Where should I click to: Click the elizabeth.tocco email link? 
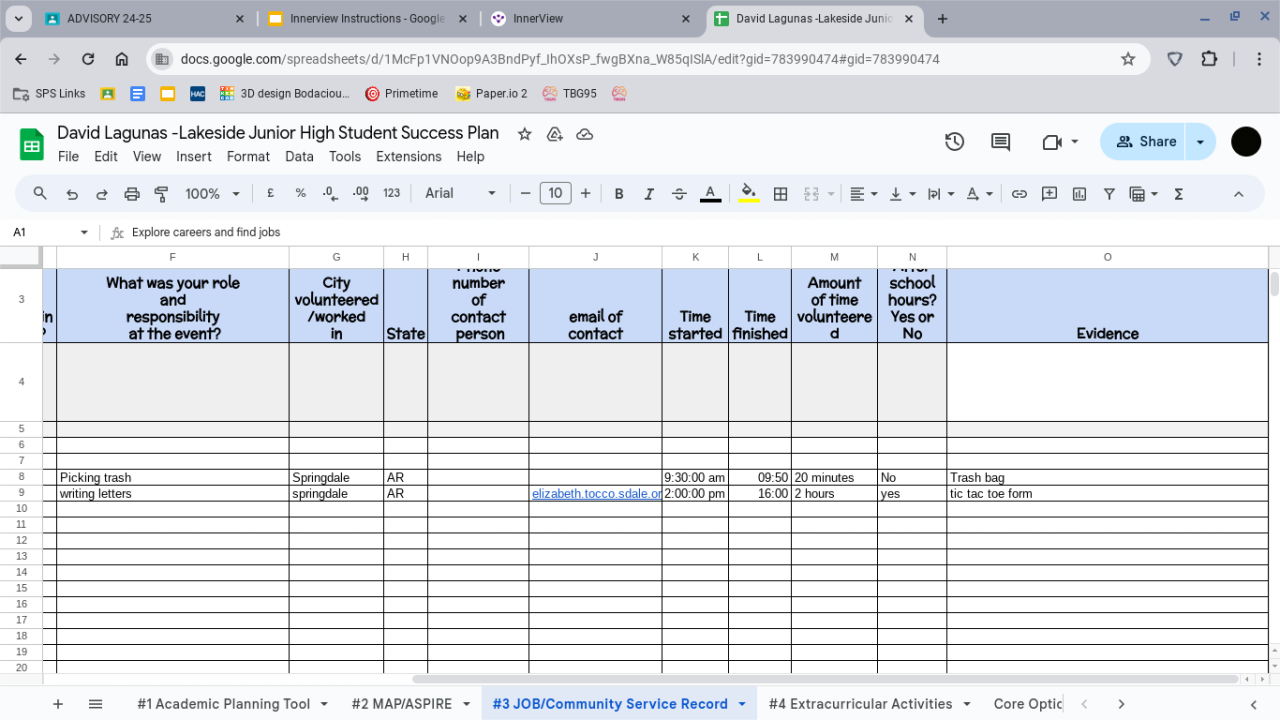click(596, 494)
